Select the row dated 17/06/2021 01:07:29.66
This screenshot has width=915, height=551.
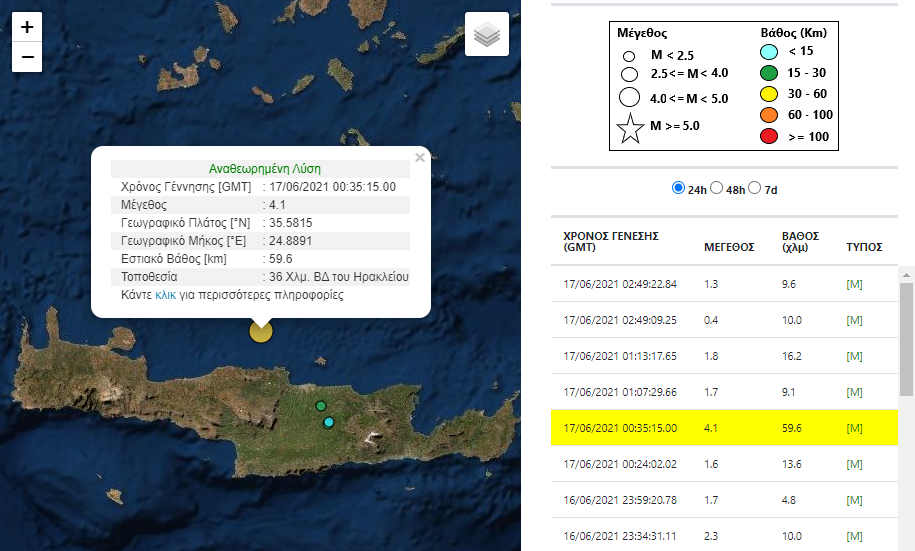[724, 392]
